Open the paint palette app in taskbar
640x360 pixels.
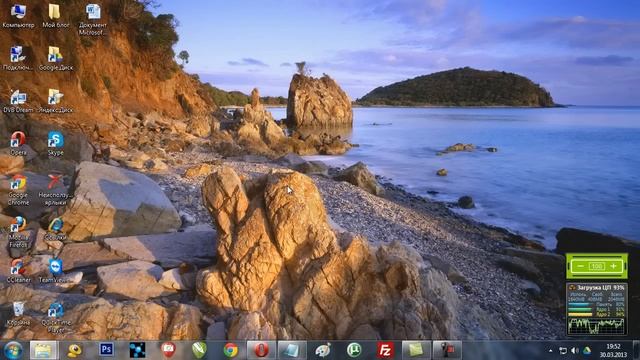click(323, 350)
